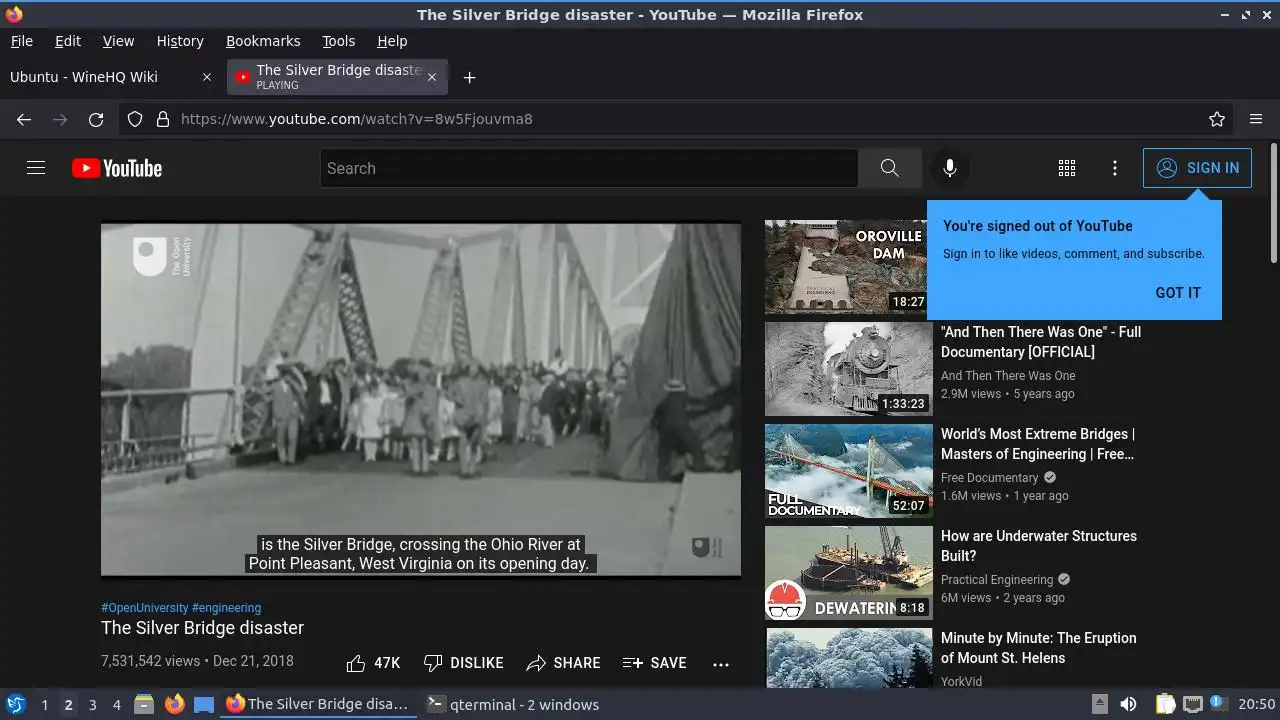This screenshot has width=1280, height=720.
Task: Click the show desktop taskbar icon
Action: pos(204,704)
